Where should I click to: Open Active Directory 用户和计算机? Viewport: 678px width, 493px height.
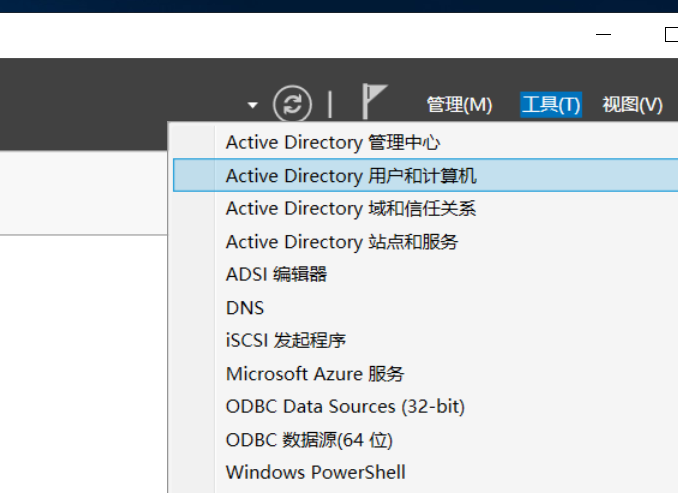click(x=425, y=175)
